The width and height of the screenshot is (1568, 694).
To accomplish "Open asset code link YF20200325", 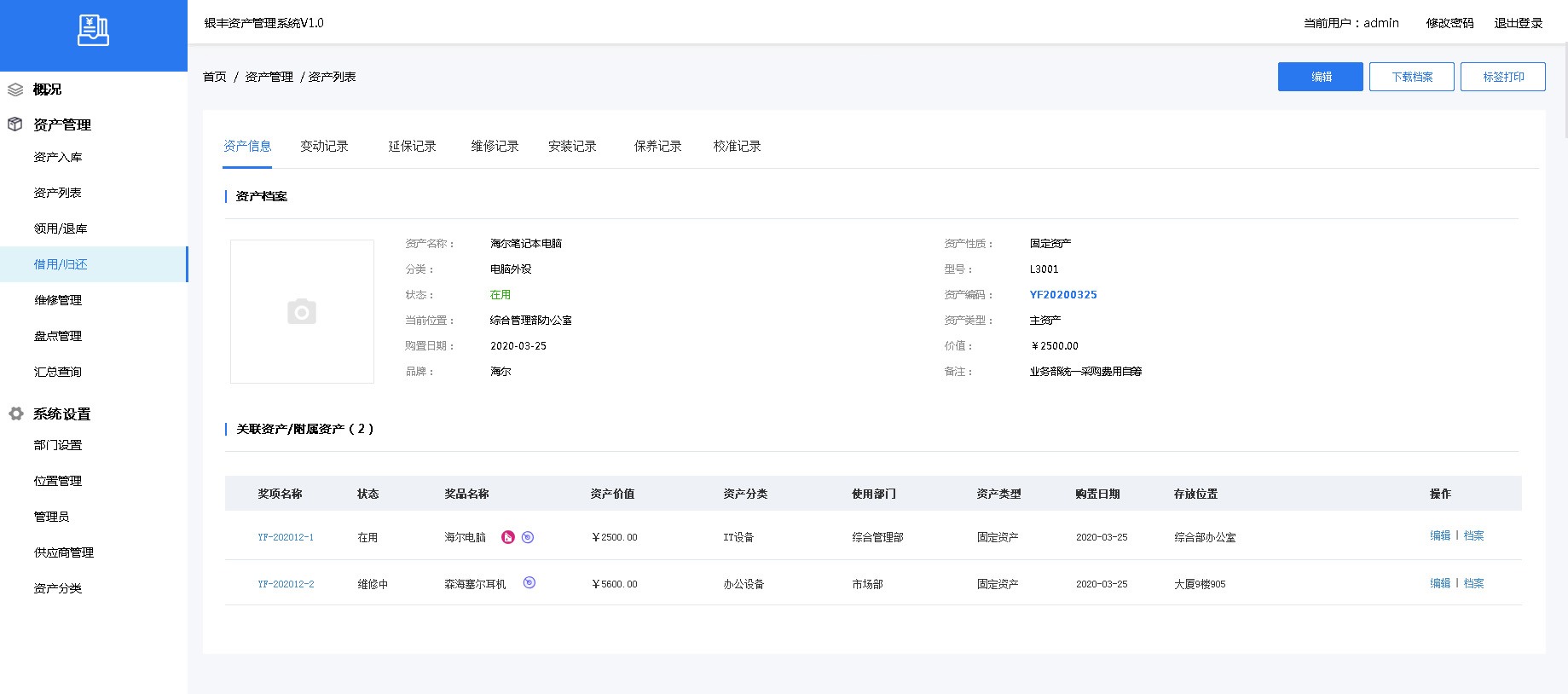I will [1063, 295].
